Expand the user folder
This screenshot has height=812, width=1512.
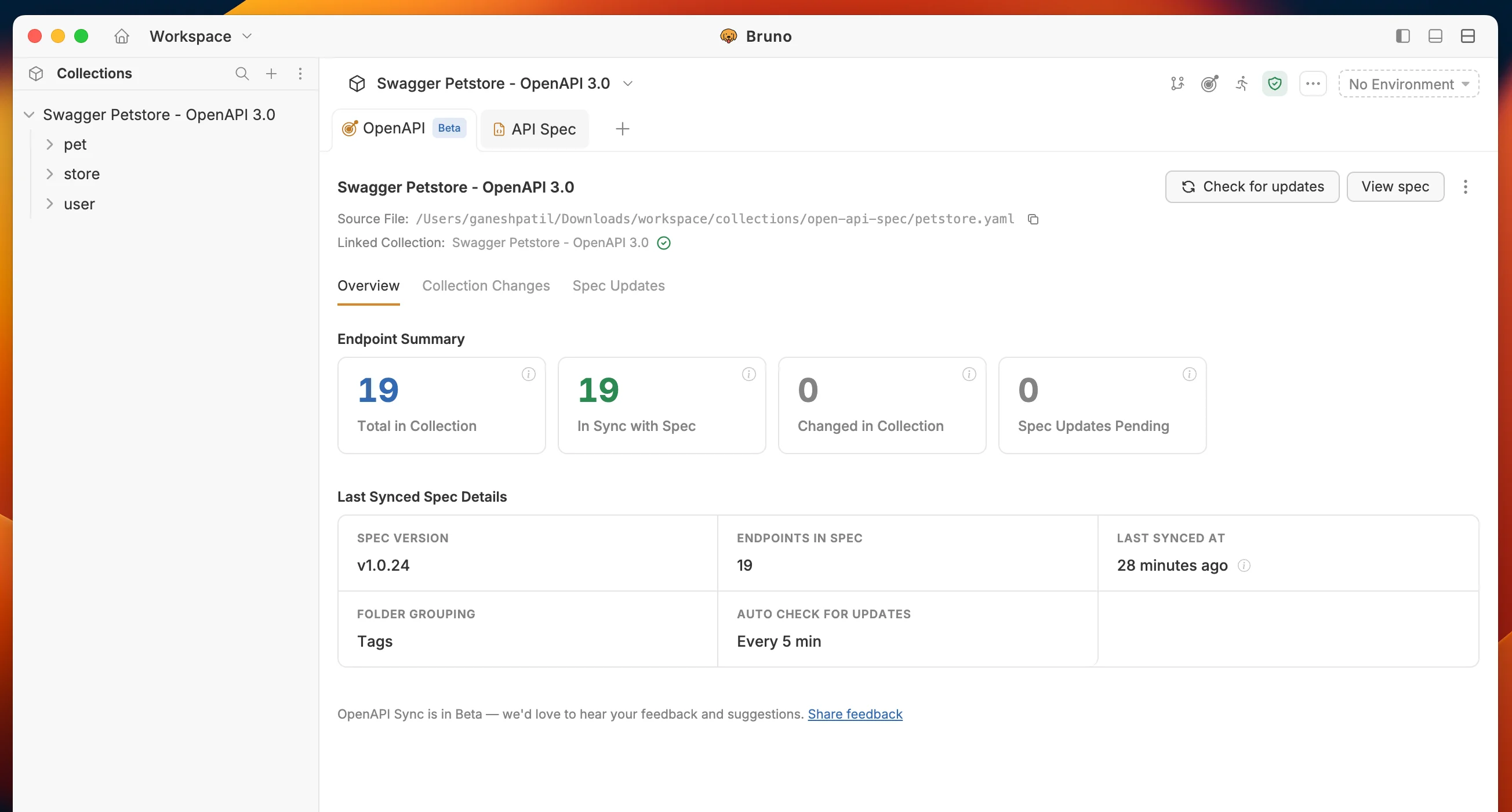point(50,204)
